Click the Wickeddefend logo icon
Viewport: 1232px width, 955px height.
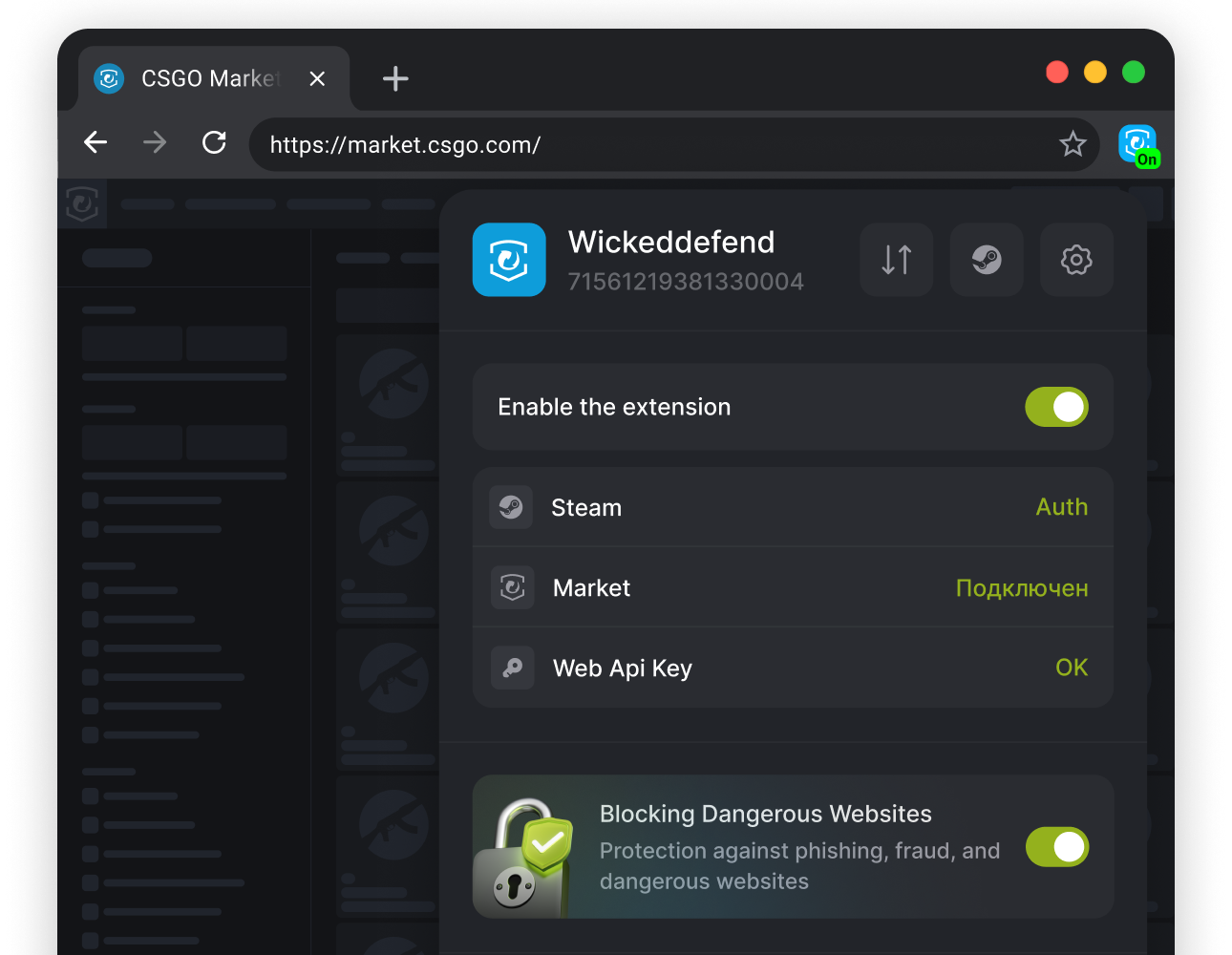point(509,260)
